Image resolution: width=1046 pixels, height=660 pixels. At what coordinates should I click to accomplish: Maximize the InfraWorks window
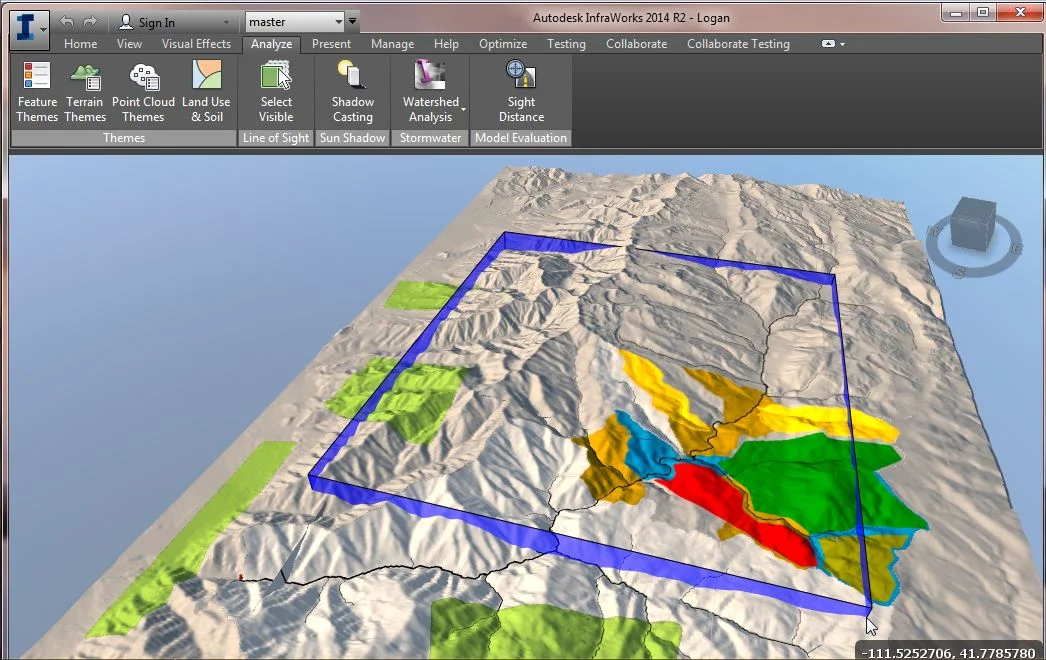(x=983, y=12)
